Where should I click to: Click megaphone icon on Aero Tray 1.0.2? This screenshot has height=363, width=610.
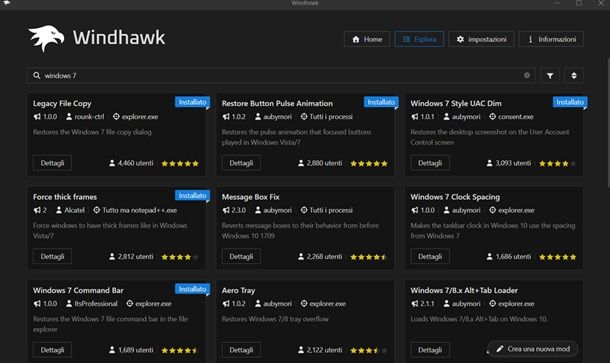[x=226, y=303]
